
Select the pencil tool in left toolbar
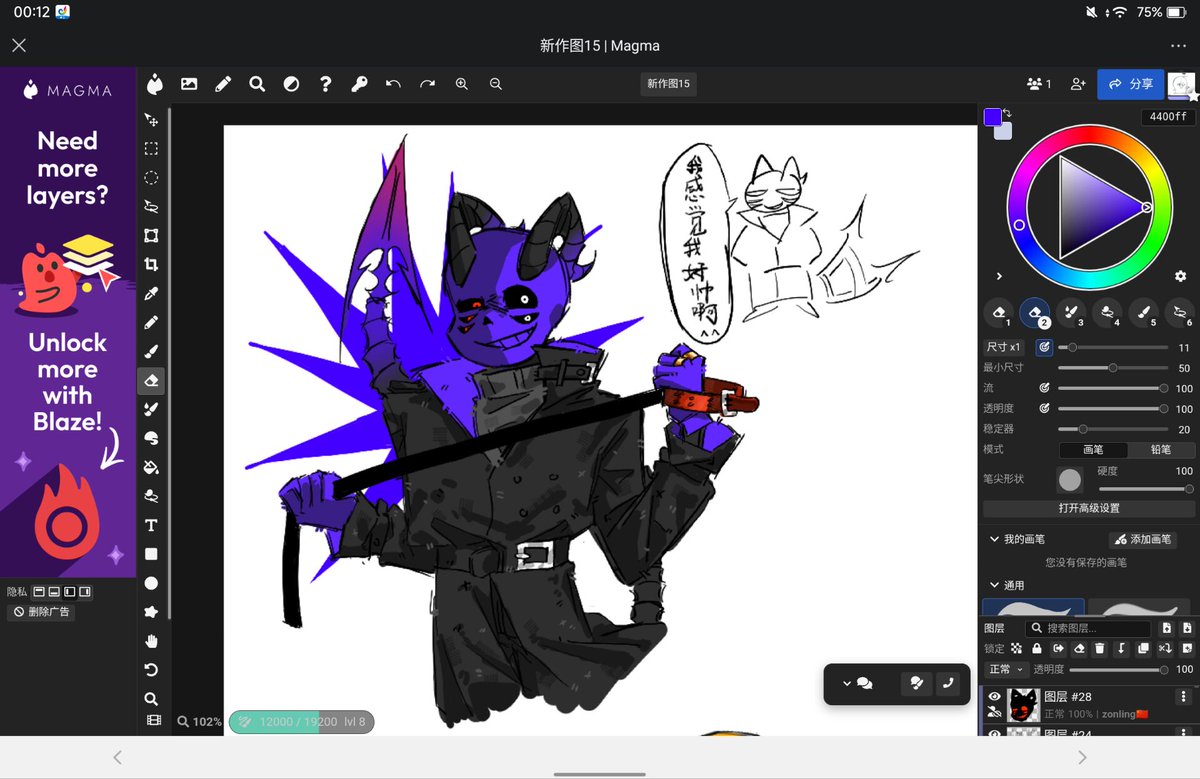coord(151,323)
